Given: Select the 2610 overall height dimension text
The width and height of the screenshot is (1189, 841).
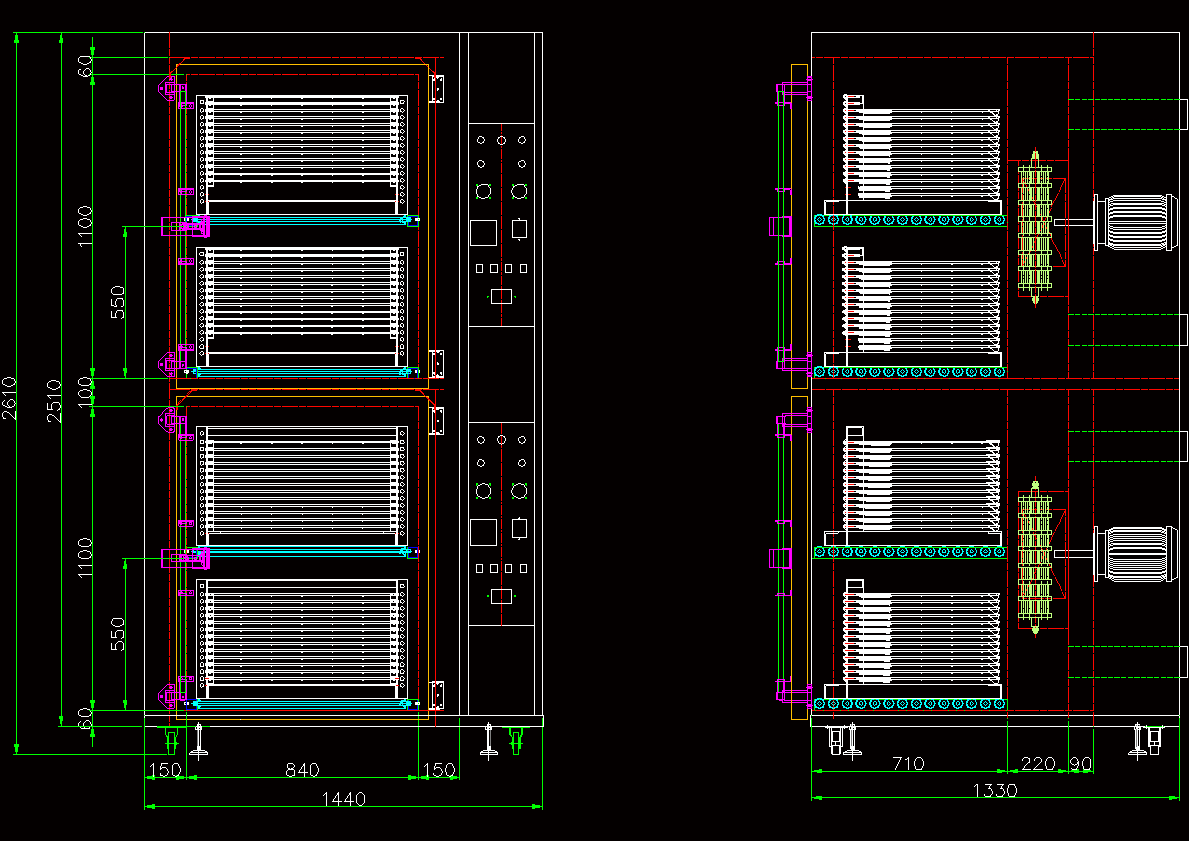Looking at the screenshot, I should (8, 398).
